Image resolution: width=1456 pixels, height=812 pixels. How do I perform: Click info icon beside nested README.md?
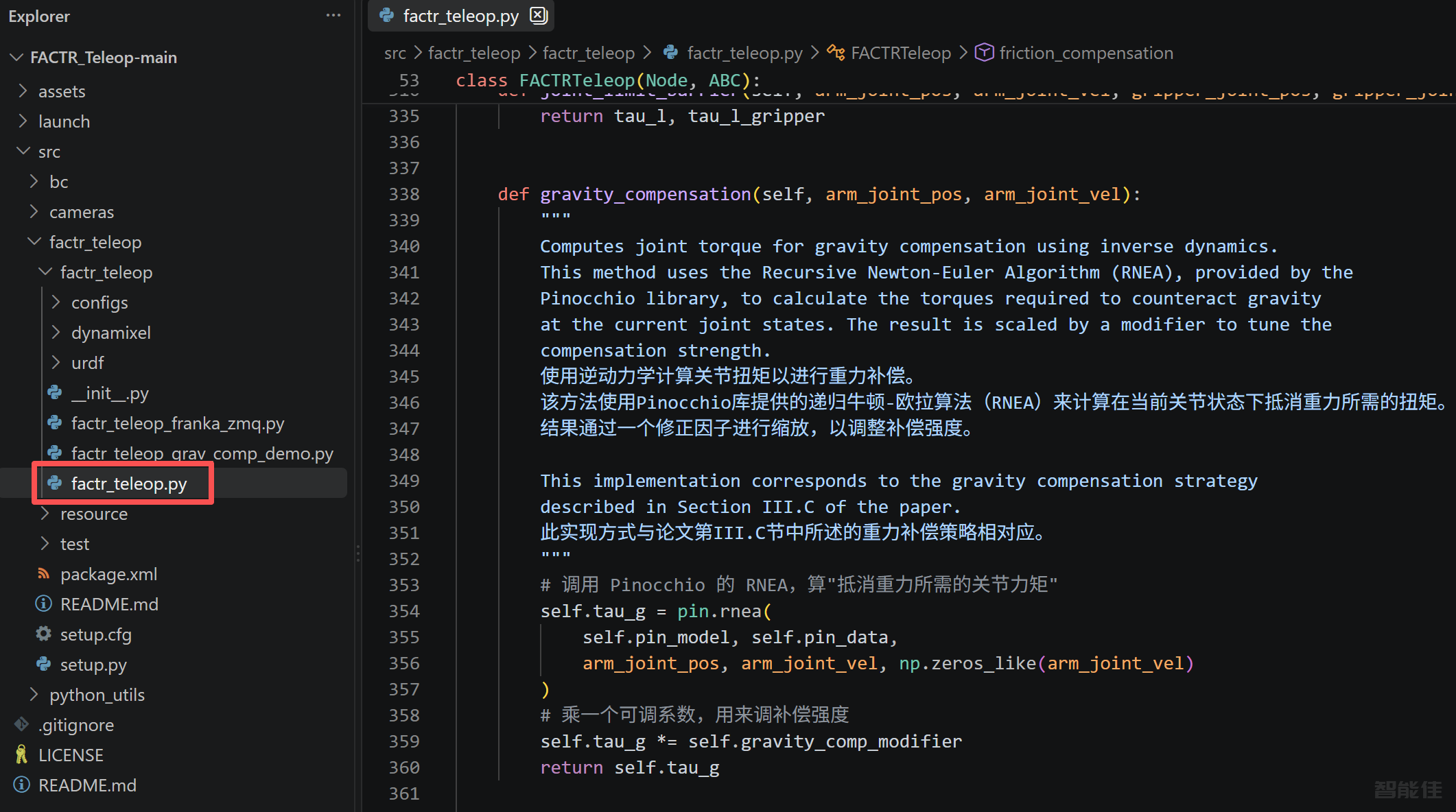click(43, 604)
